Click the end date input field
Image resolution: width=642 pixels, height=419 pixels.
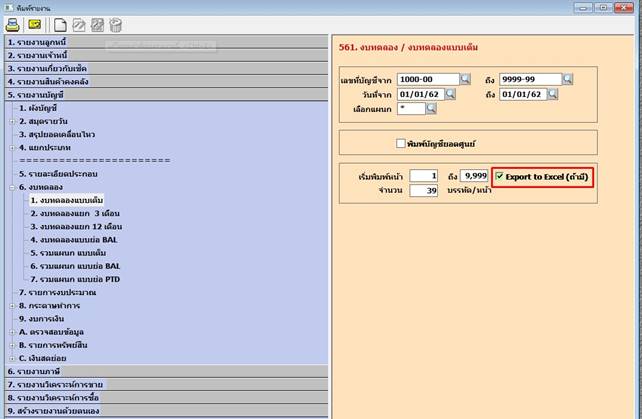[523, 94]
